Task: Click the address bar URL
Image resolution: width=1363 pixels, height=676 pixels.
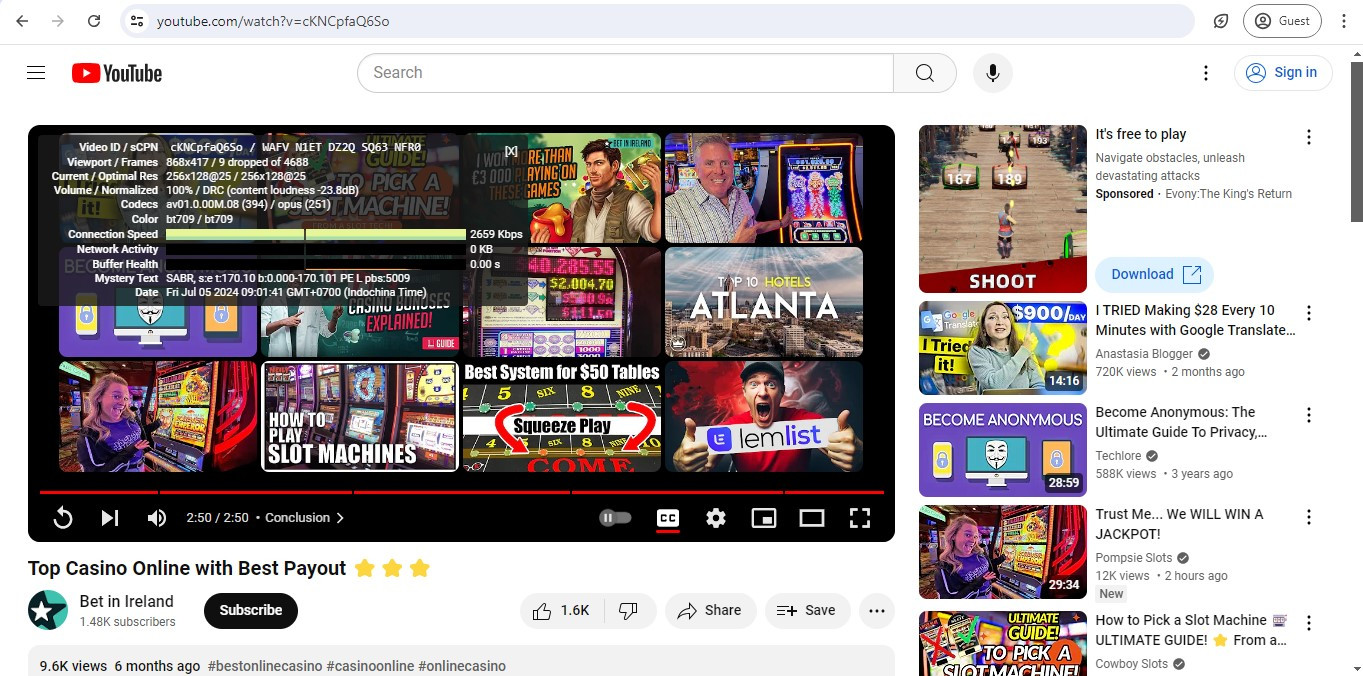Action: pos(273,21)
